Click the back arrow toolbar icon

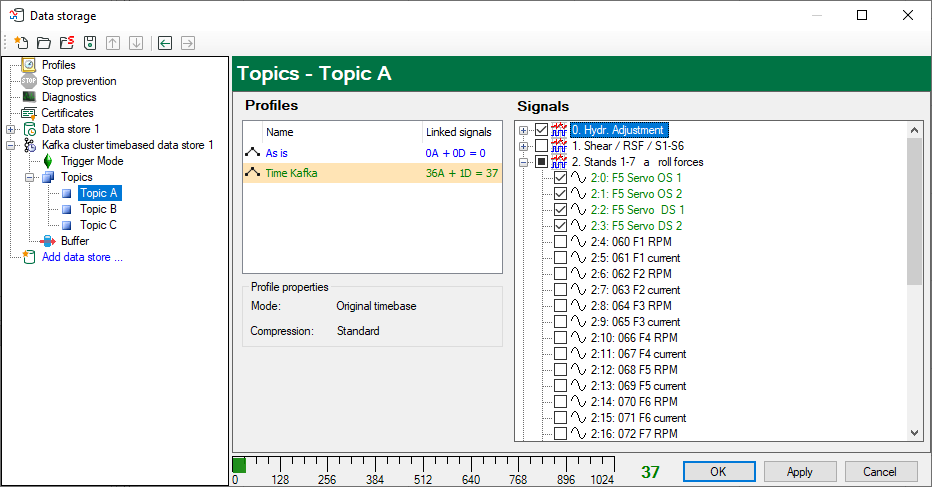164,43
